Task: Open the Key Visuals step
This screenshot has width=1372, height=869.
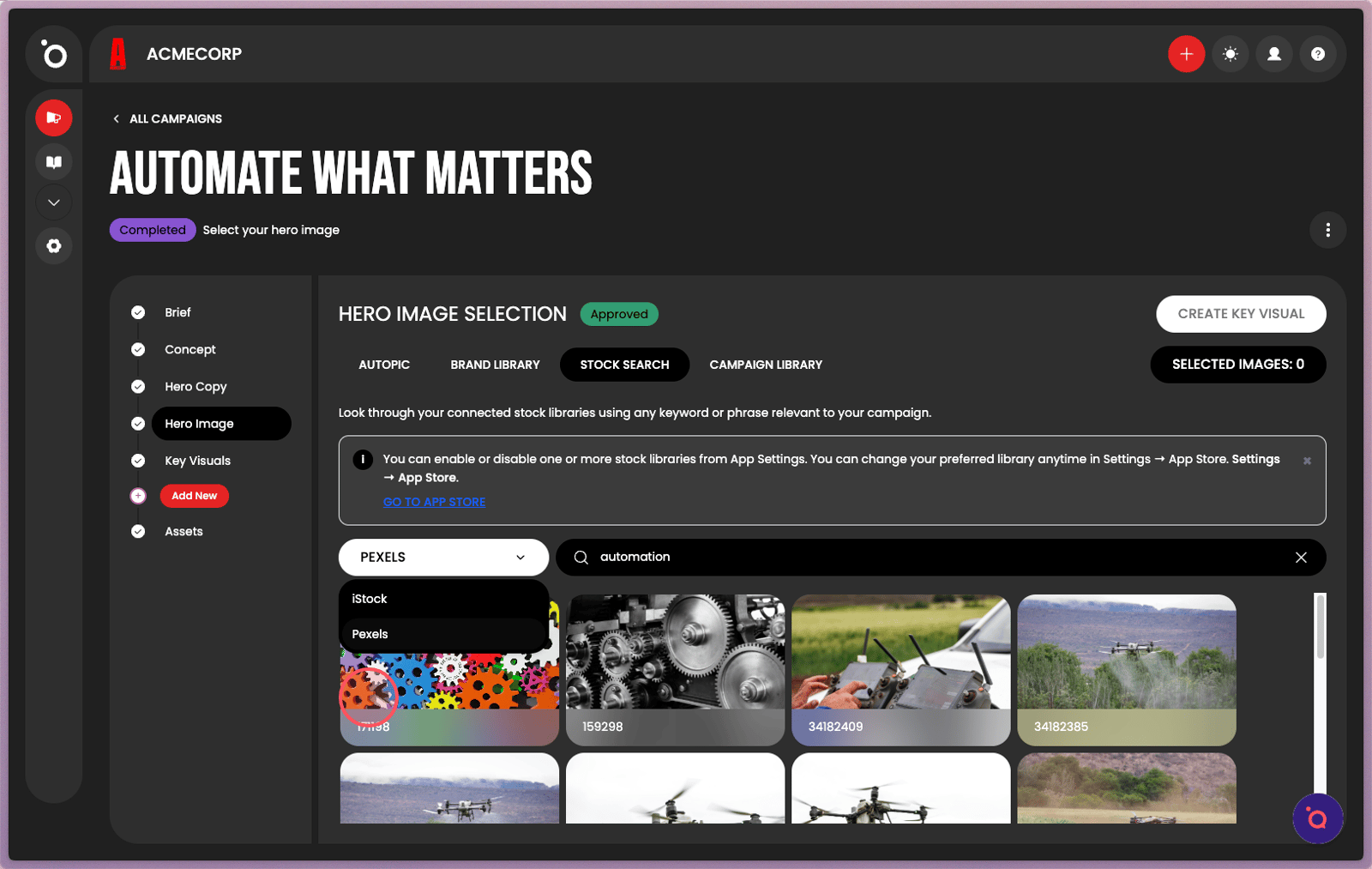Action: [x=197, y=461]
